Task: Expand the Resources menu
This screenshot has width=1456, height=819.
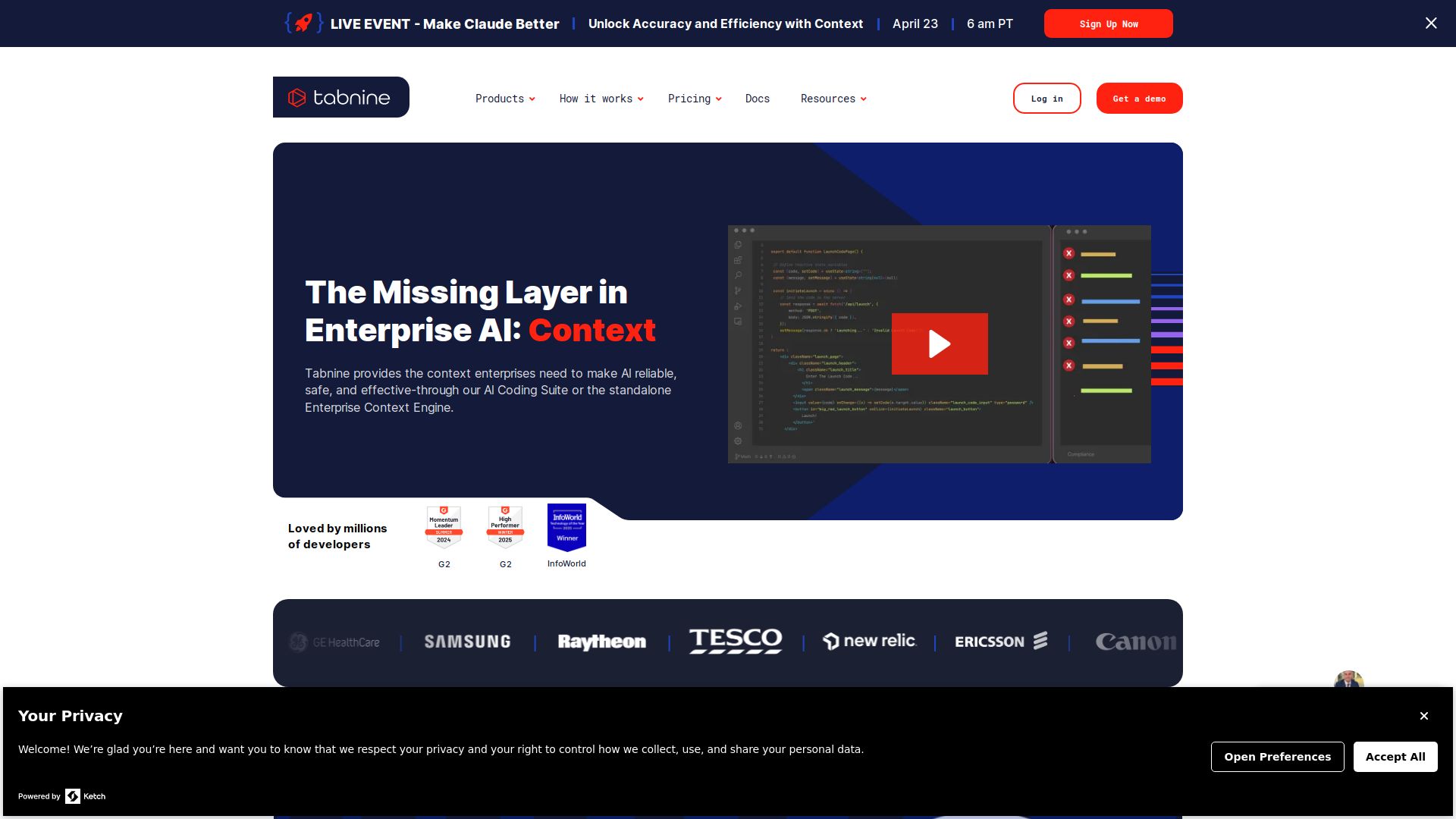Action: point(833,99)
